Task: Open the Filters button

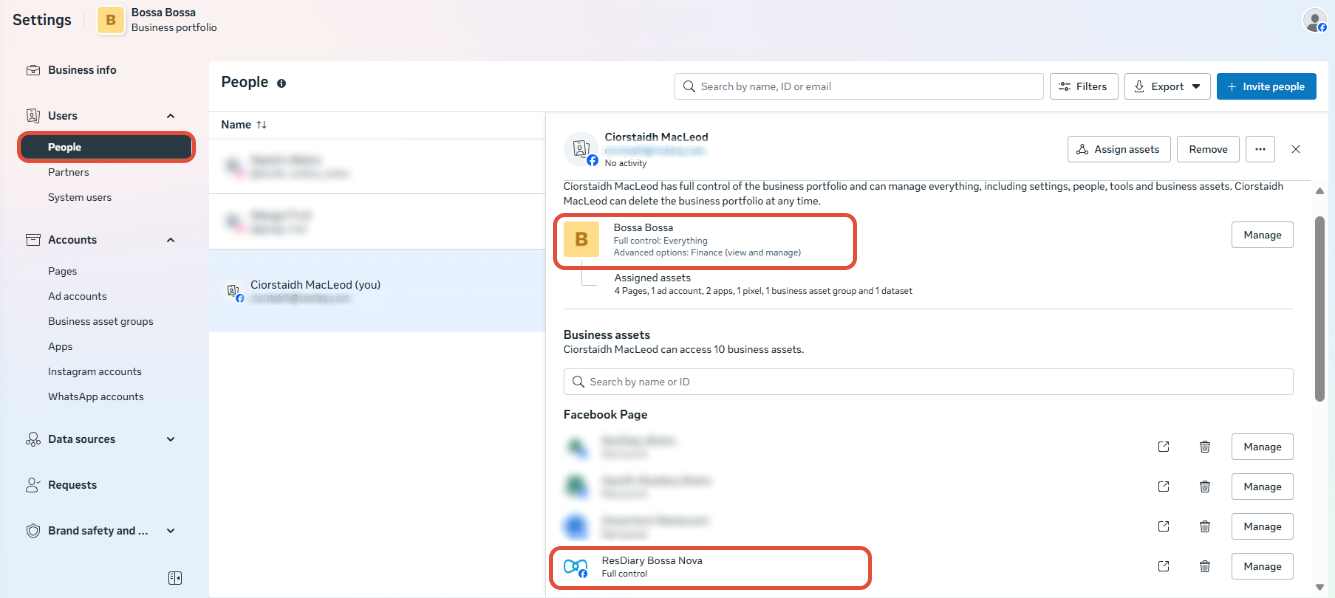Action: (1084, 86)
